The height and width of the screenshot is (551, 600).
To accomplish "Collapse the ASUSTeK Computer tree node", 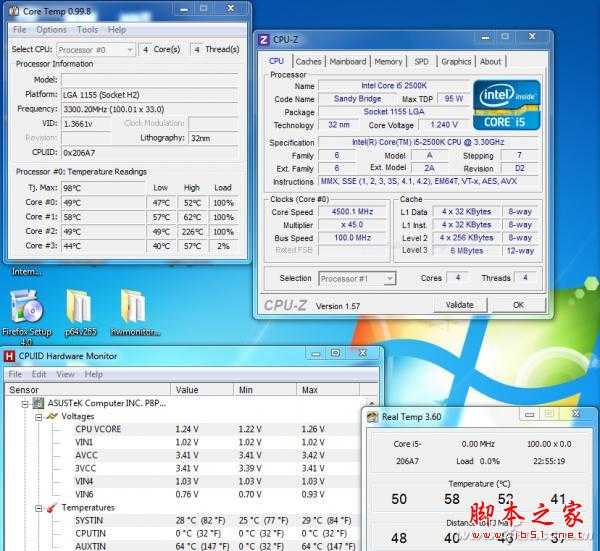I will pyautogui.click(x=25, y=403).
